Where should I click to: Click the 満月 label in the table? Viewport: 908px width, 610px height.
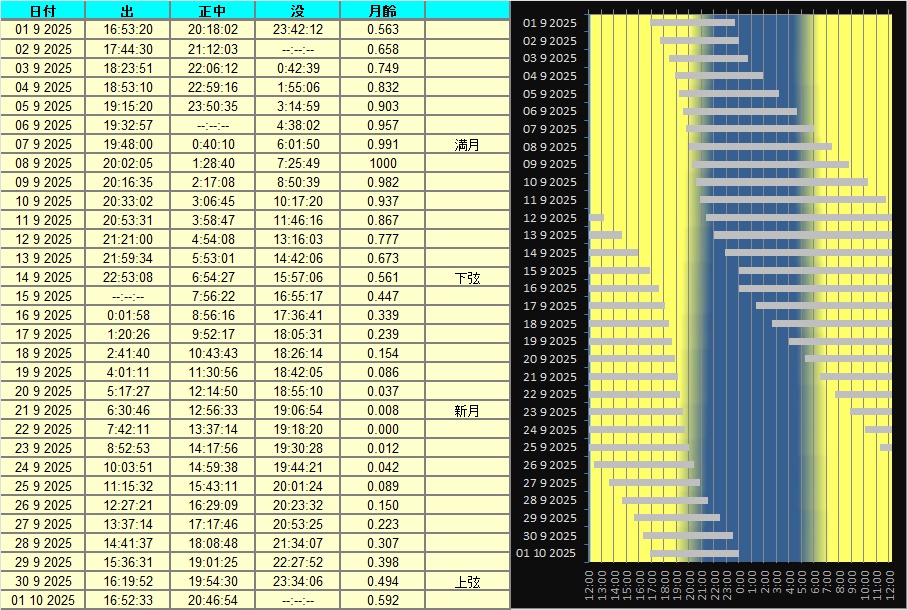click(467, 144)
